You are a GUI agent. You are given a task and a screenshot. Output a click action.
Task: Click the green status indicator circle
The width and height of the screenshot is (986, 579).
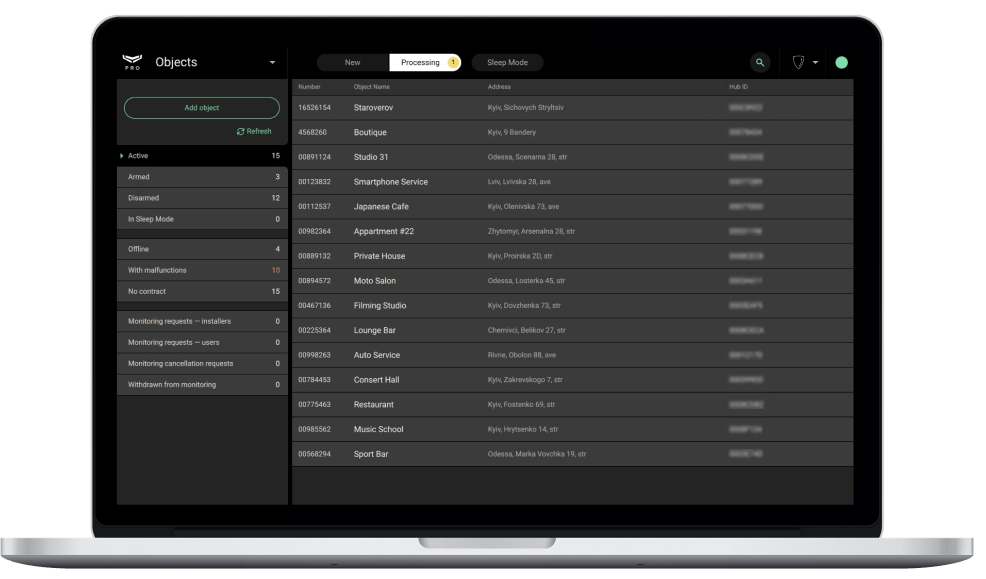(x=841, y=62)
